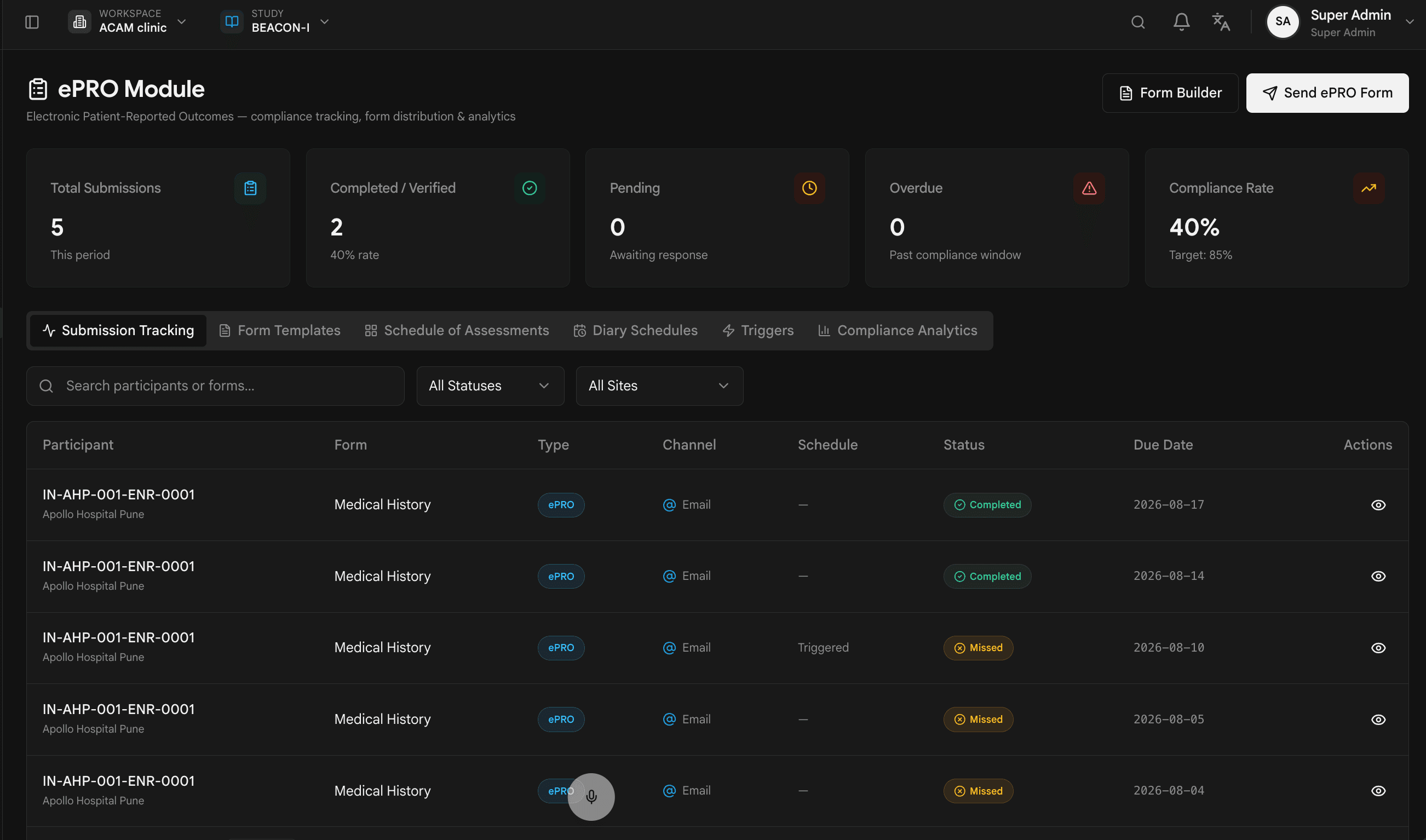Screen dimensions: 1426x840
Task: Open the language translate icon
Action: click(1221, 22)
